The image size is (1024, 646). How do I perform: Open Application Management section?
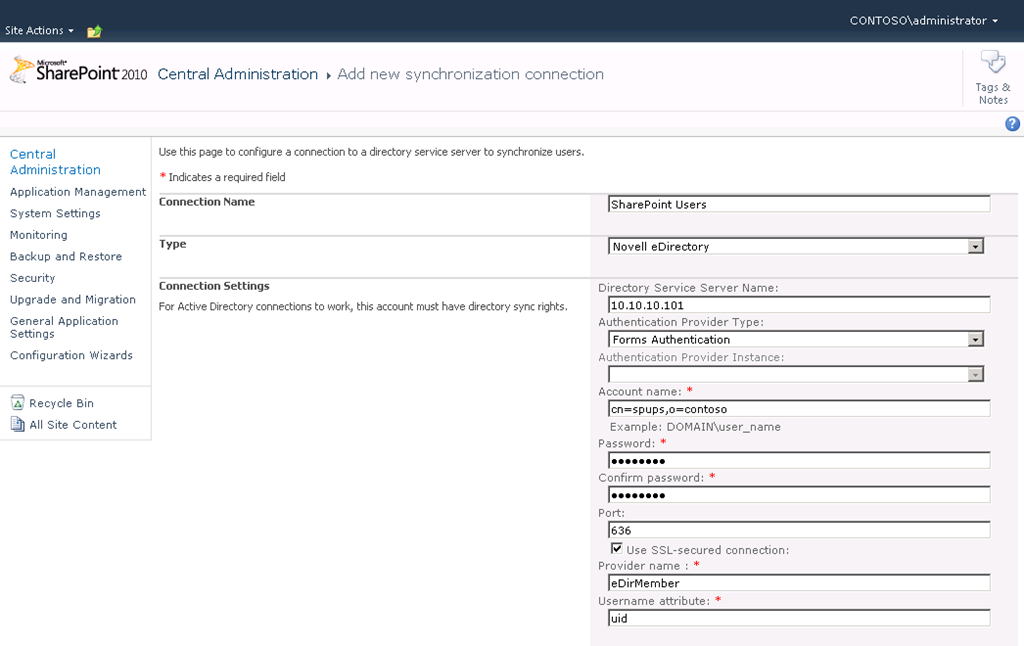click(x=78, y=192)
